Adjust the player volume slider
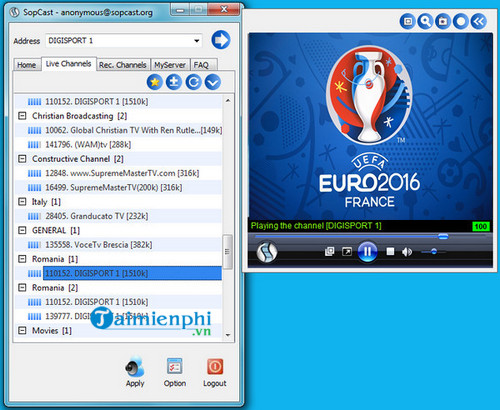Viewport: 500px width, 410px height. tap(433, 252)
